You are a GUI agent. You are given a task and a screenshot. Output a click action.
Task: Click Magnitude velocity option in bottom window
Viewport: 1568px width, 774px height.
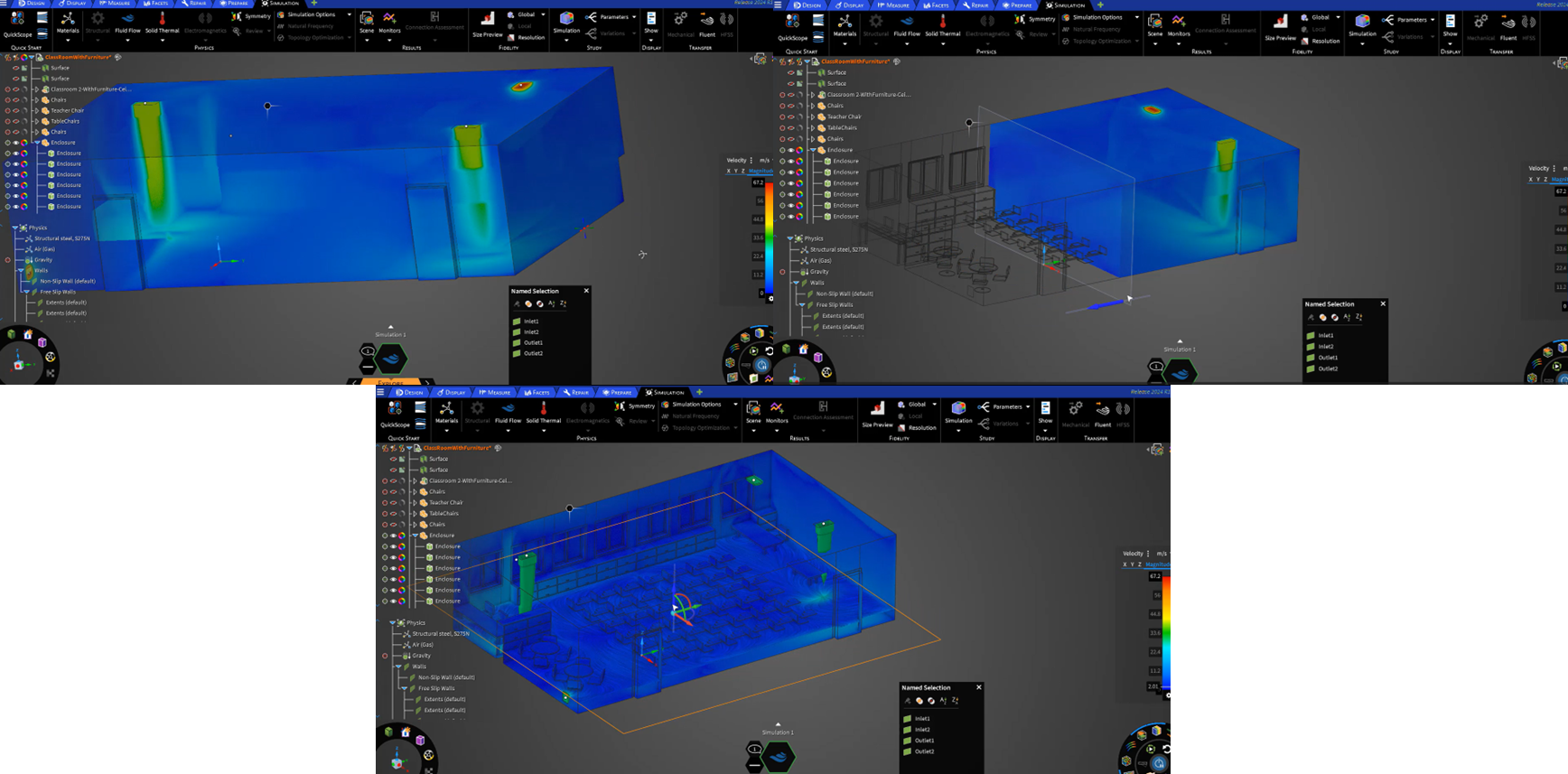[1157, 564]
